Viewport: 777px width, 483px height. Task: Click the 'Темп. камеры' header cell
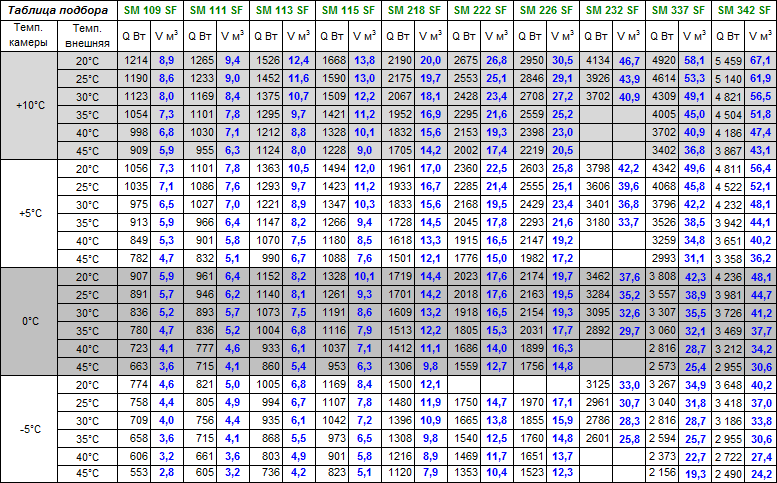[x=30, y=37]
